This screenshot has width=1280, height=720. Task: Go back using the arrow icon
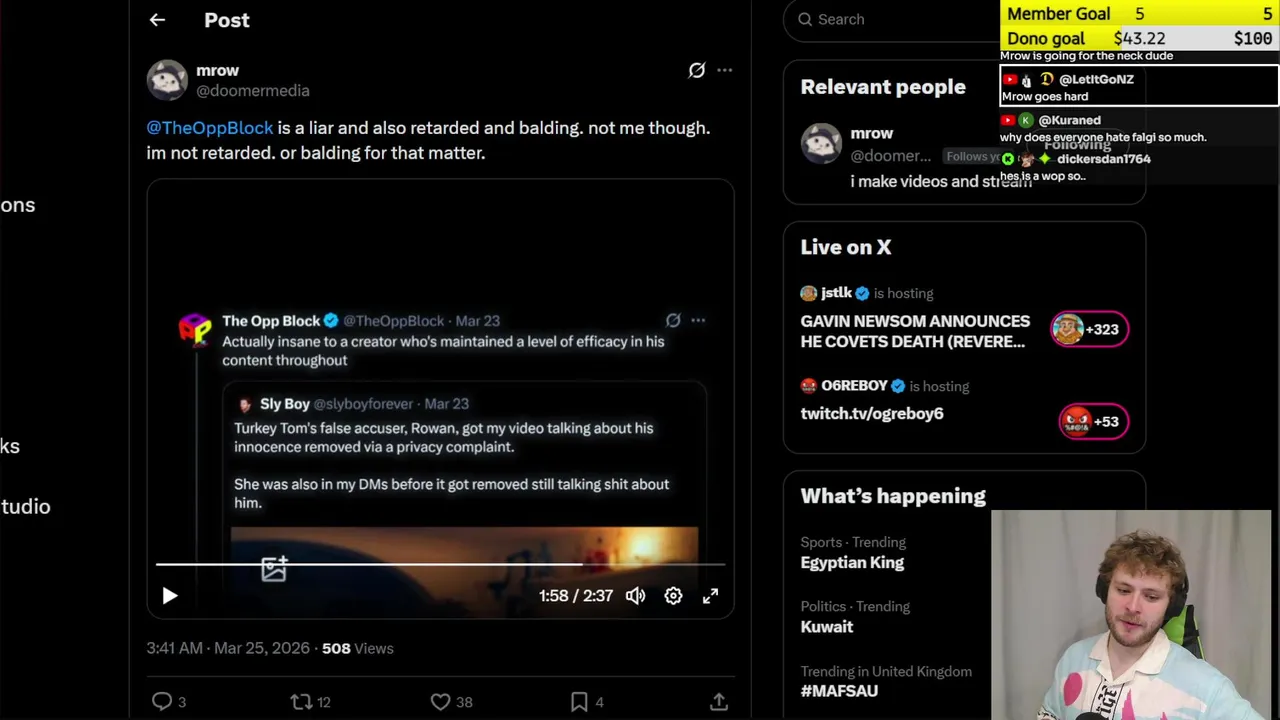point(157,20)
